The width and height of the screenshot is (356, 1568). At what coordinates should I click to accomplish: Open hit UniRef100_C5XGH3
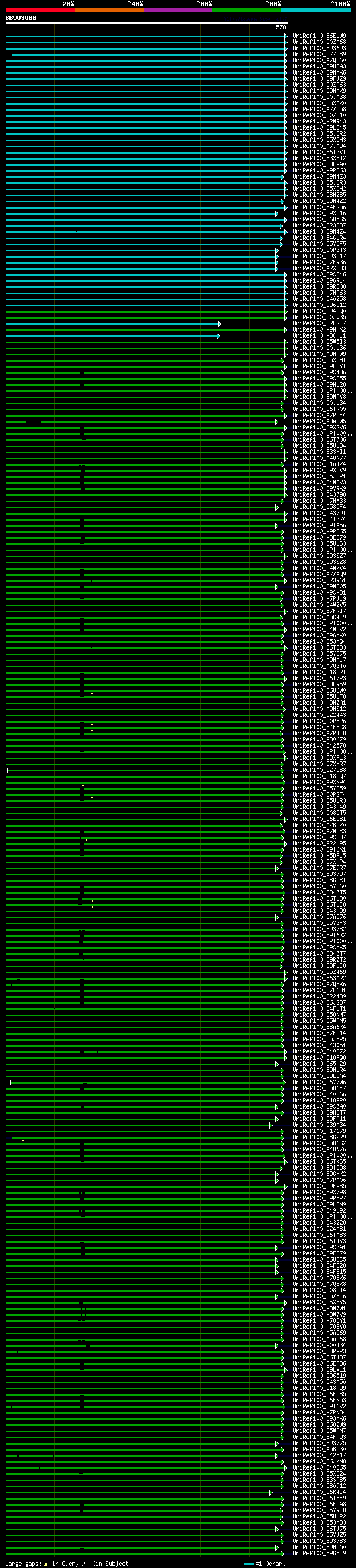319,140
